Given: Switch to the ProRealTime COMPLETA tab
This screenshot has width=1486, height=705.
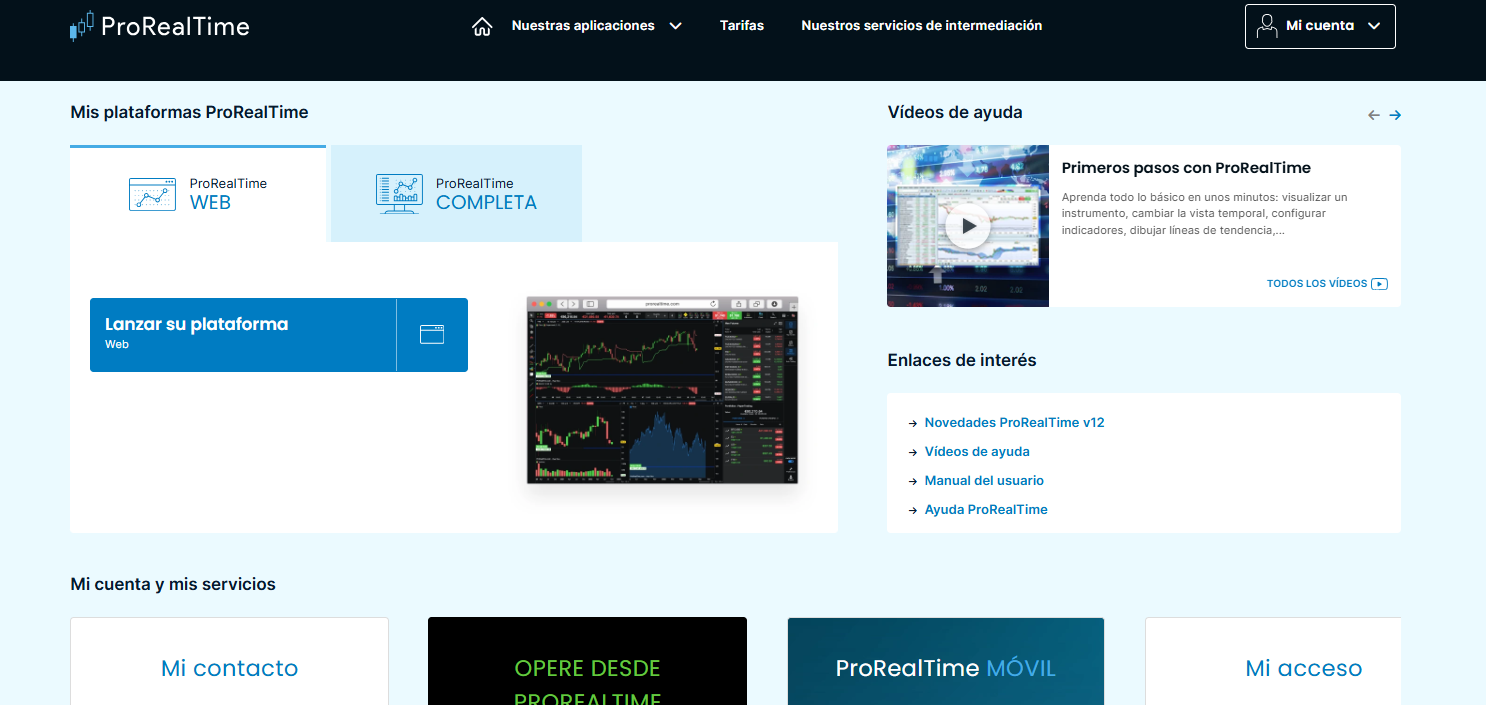Looking at the screenshot, I should 456,194.
